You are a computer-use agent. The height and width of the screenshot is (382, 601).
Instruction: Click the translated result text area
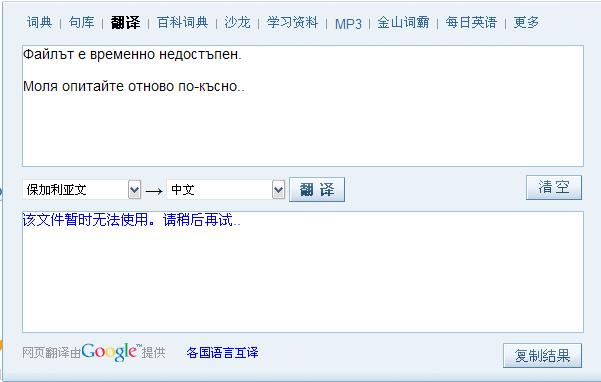pyautogui.click(x=303, y=272)
